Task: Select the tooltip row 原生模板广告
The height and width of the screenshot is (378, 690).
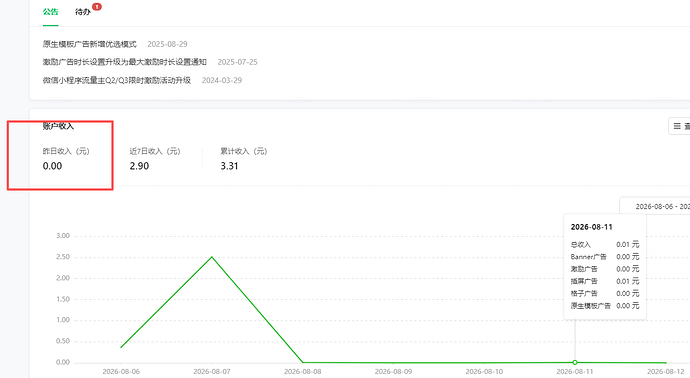Action: click(605, 306)
